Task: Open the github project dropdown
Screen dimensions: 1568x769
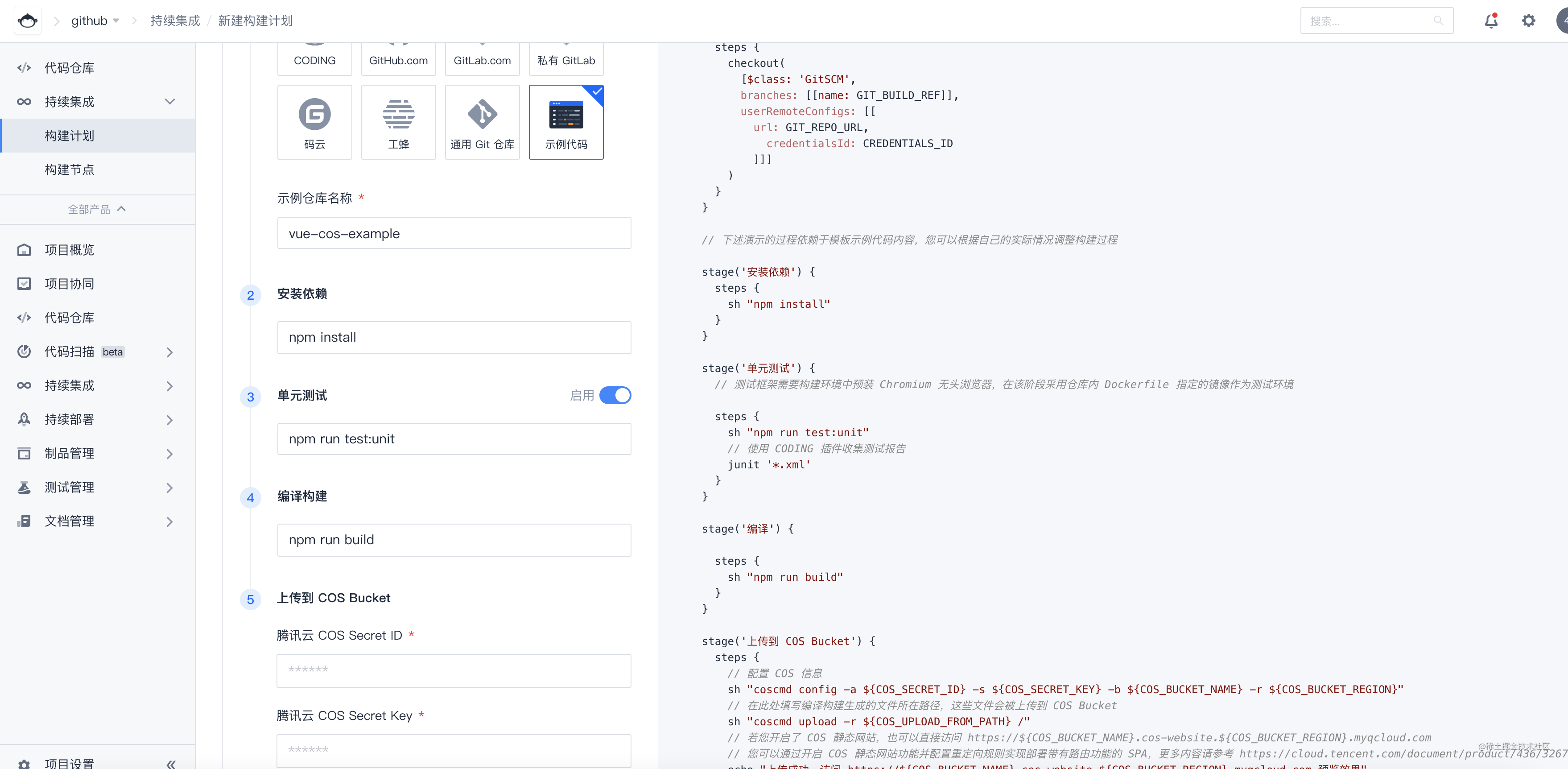Action: (x=95, y=21)
